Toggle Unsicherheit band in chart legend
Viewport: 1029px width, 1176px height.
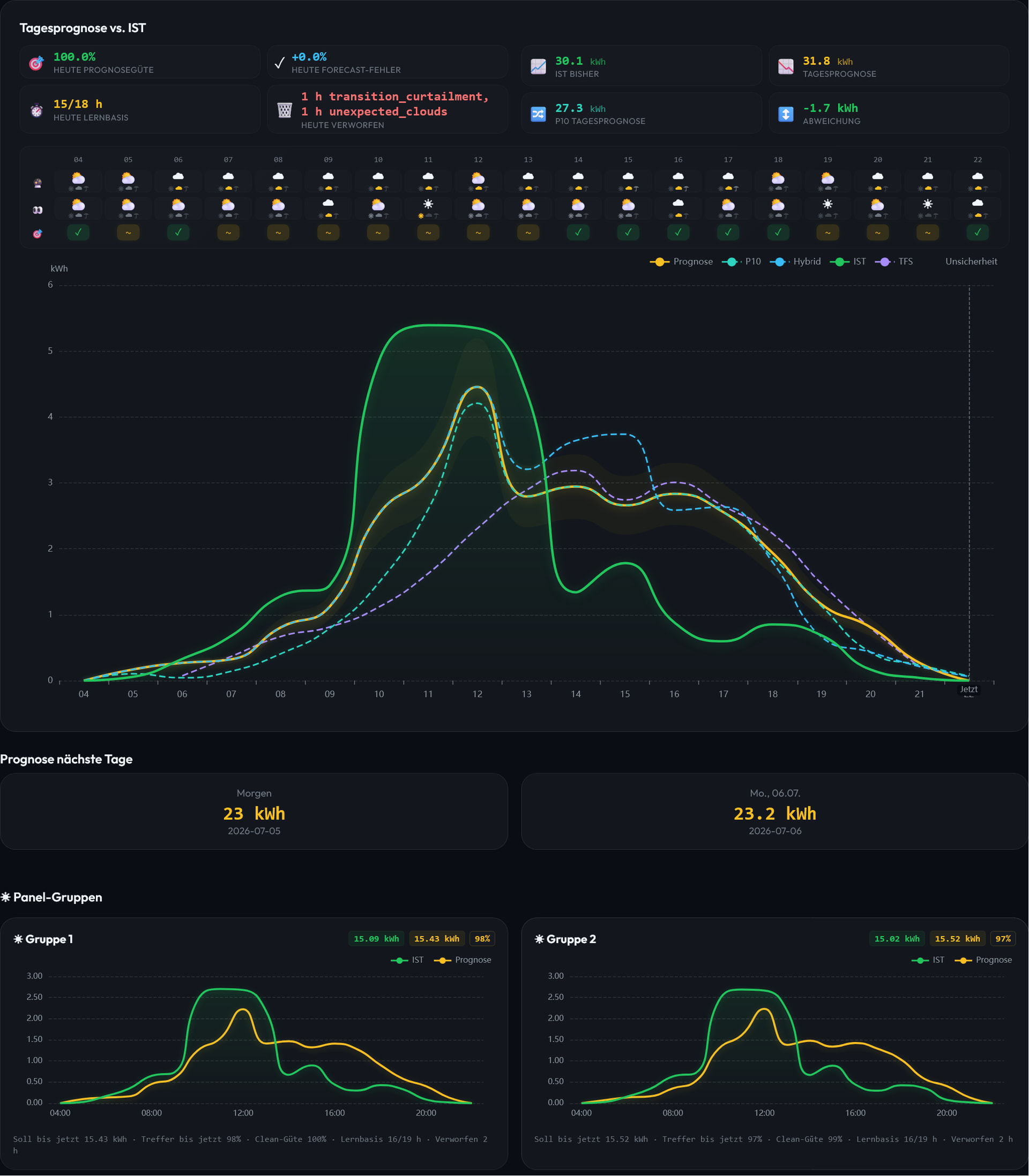(x=971, y=261)
